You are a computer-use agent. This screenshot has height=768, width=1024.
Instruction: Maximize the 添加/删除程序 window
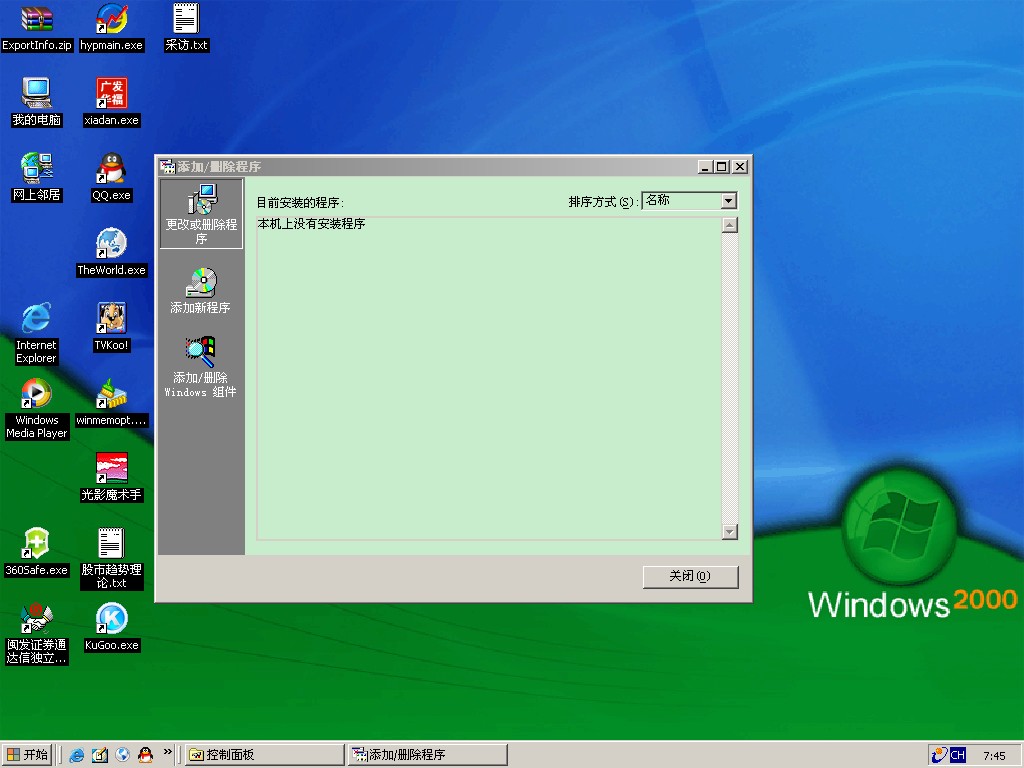click(721, 167)
